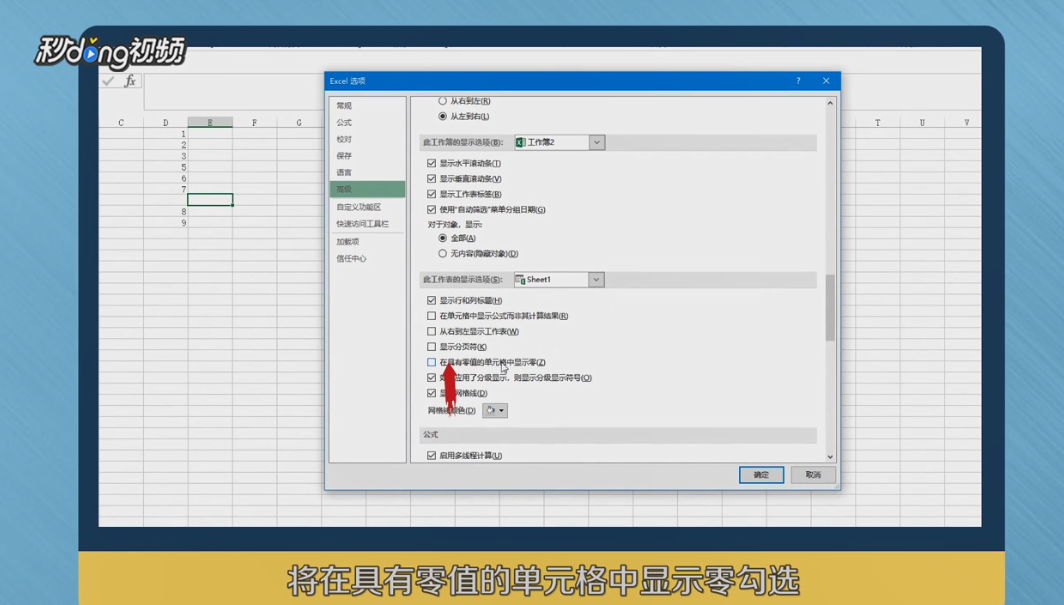Open the 网格线颜色 paint bucket color picker
The height and width of the screenshot is (605, 1064).
point(495,410)
